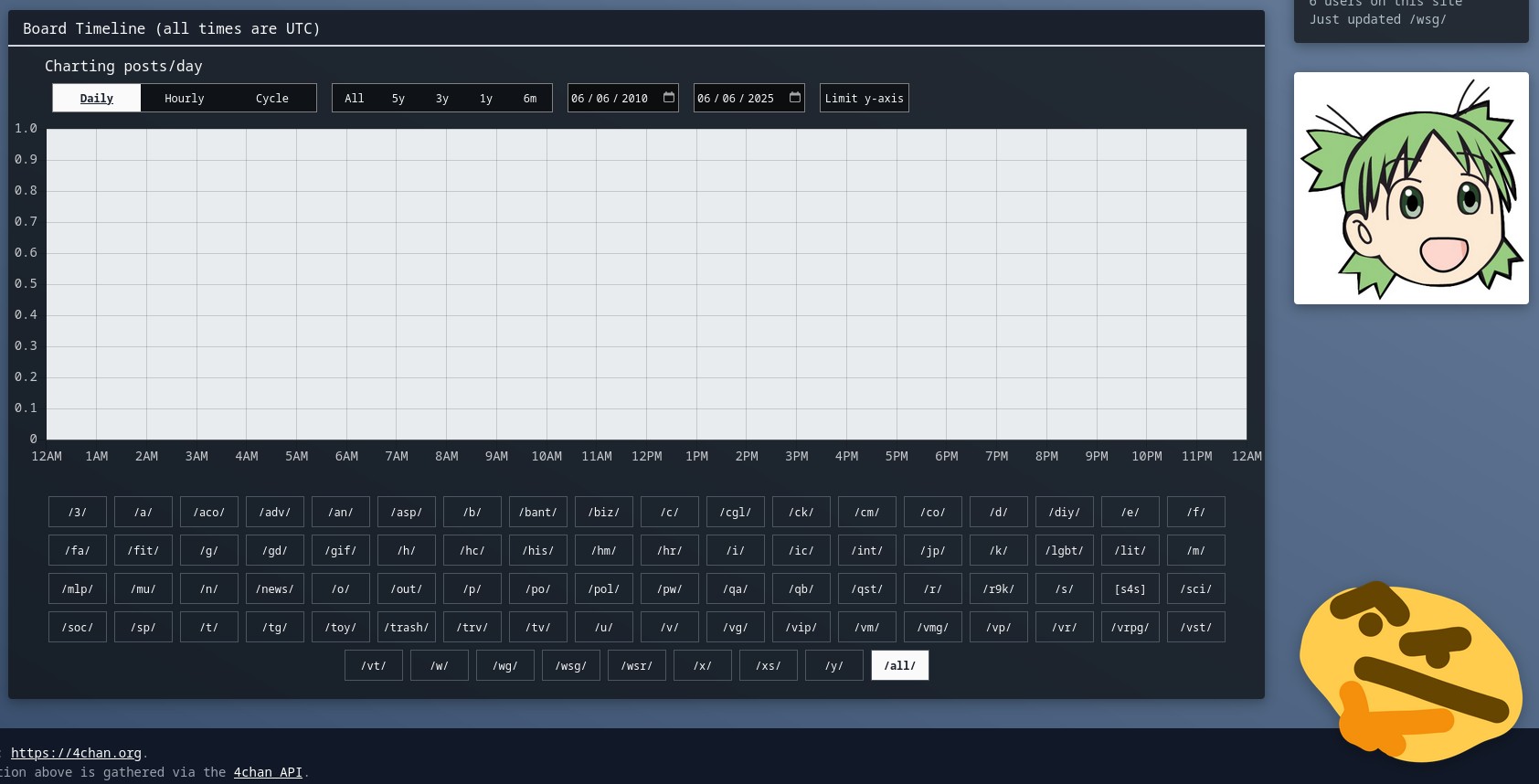Select the Daily chart mode
Screen dimensions: 1539x784
click(x=97, y=98)
